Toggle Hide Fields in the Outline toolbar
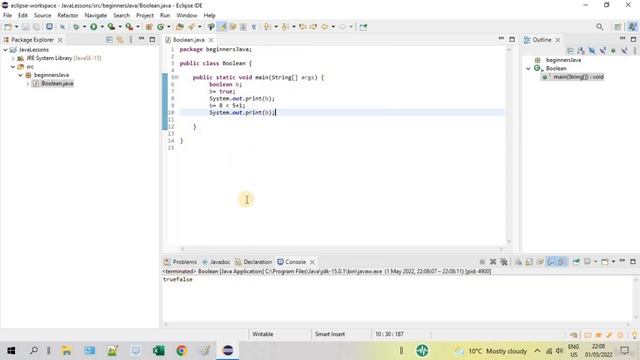The image size is (640, 360). pyautogui.click(x=592, y=51)
